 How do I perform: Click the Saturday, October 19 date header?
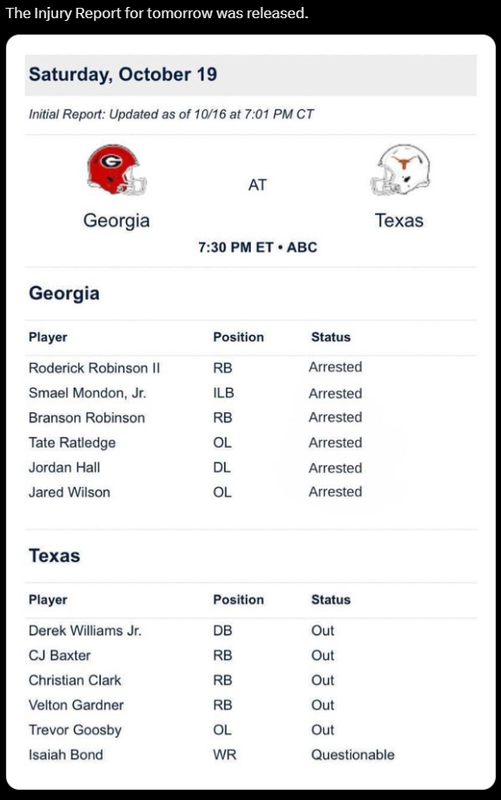123,74
